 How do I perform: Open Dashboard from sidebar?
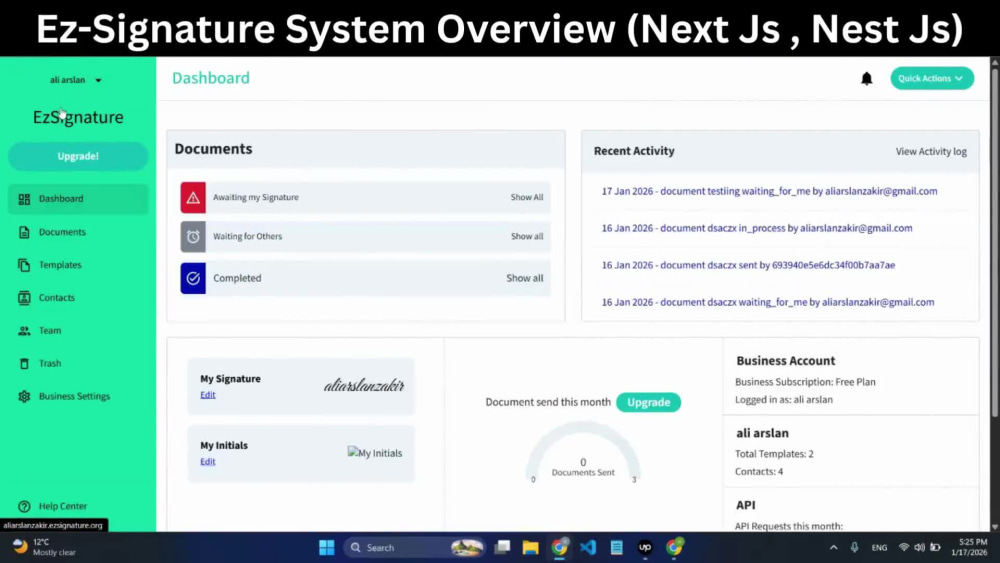[78, 199]
